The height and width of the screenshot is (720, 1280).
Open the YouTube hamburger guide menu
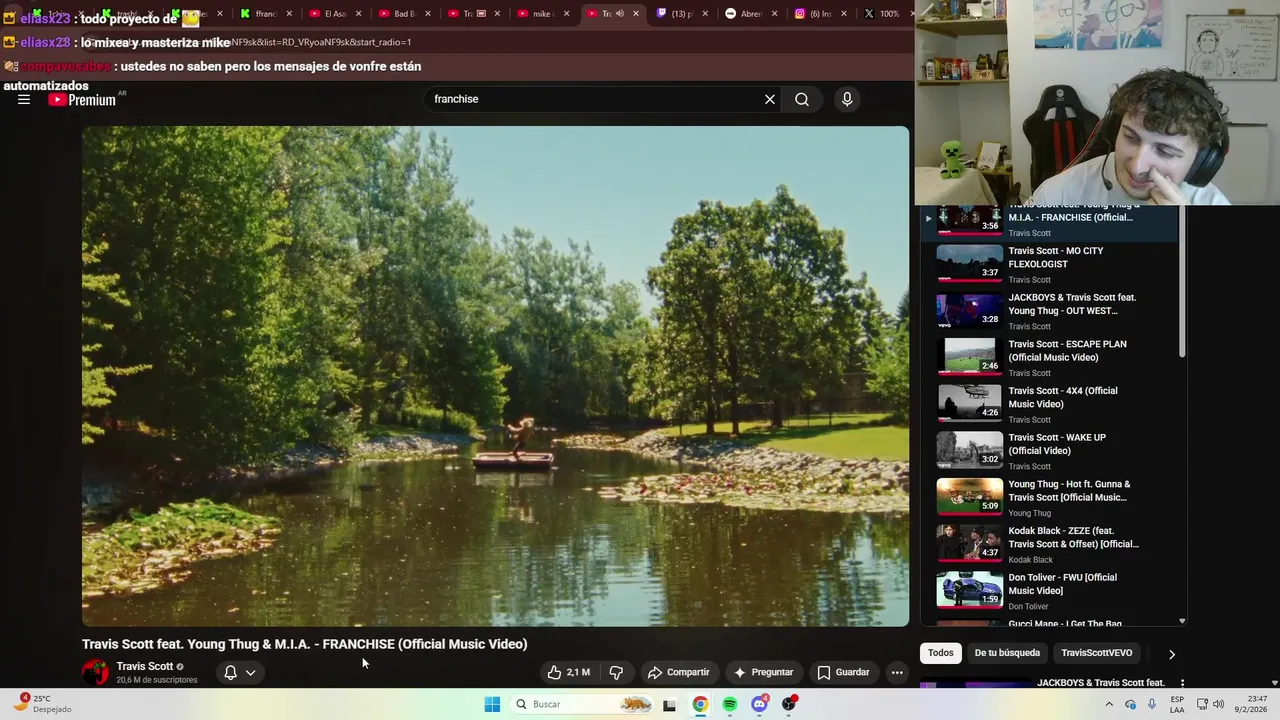tap(24, 99)
